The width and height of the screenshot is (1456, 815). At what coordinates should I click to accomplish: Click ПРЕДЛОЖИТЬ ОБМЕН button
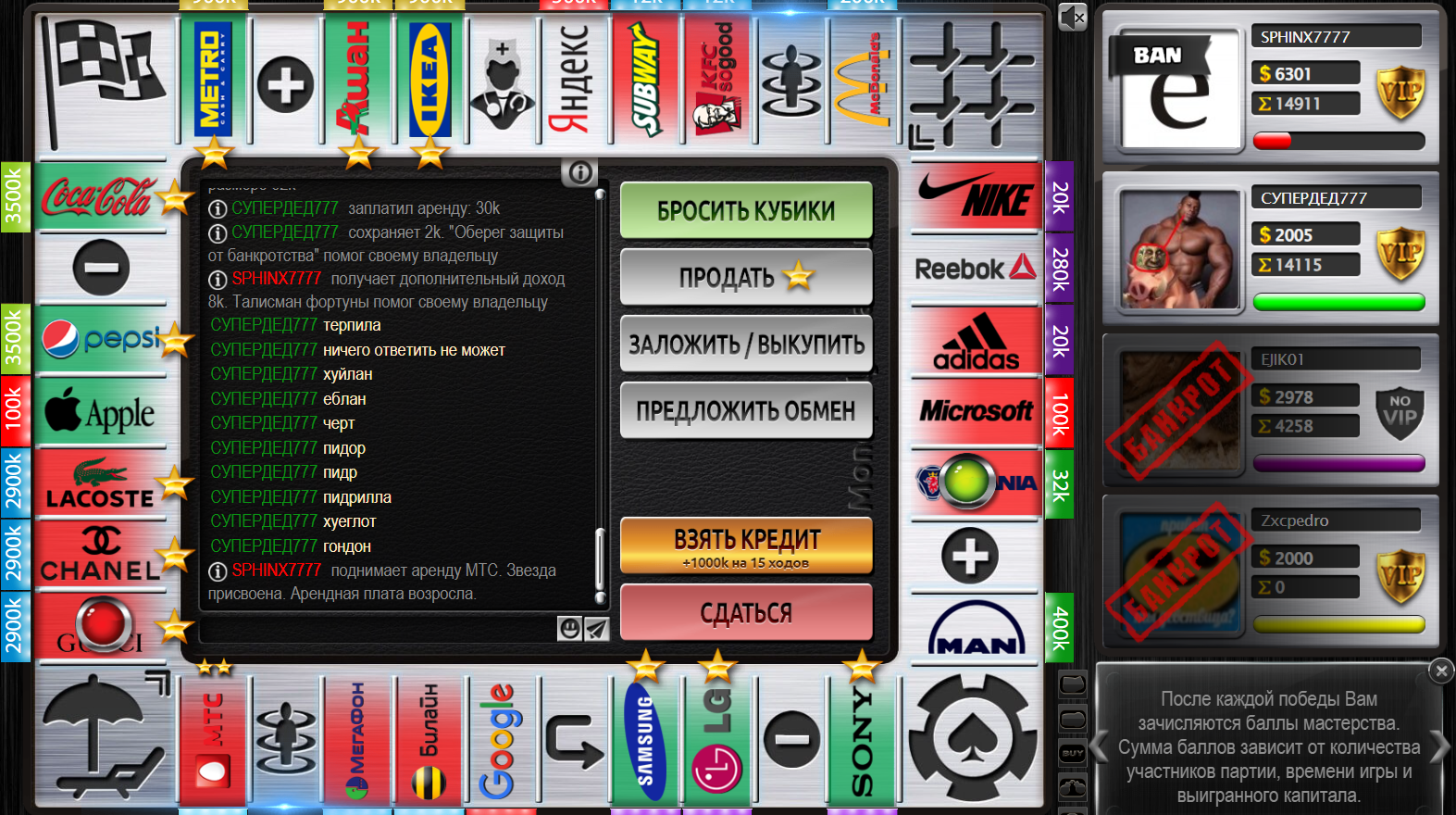pyautogui.click(x=746, y=410)
